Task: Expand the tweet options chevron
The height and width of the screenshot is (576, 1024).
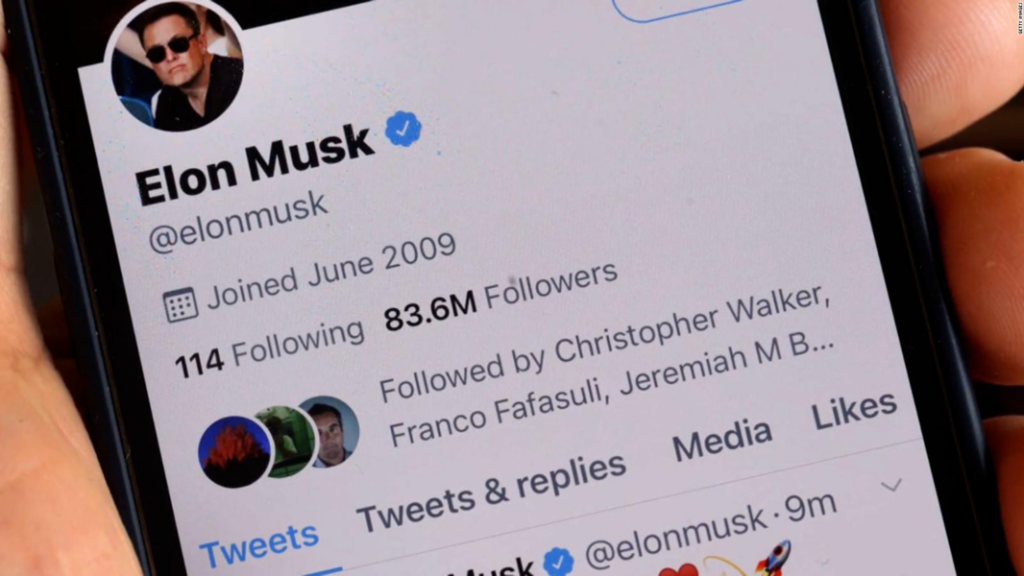Action: click(891, 485)
